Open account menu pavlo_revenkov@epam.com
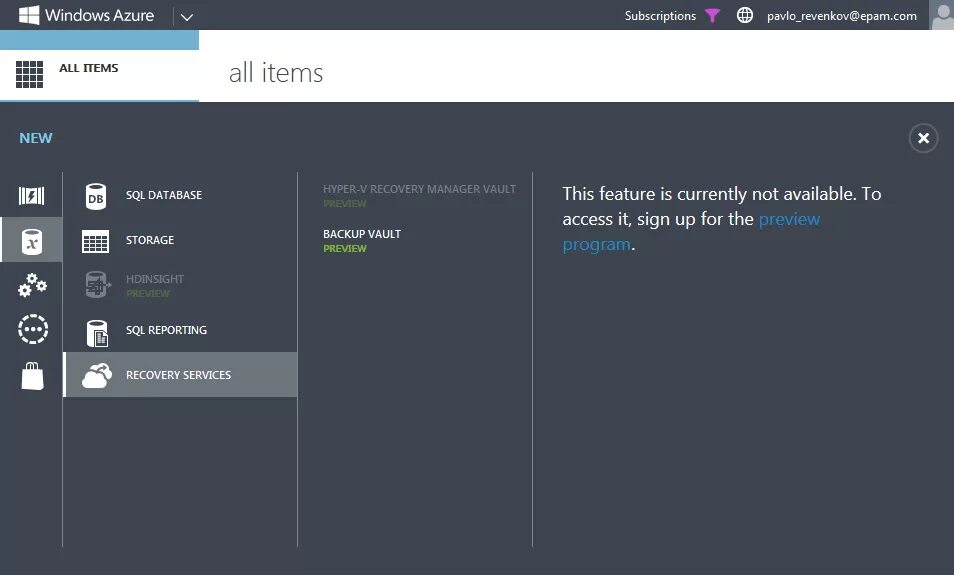954x575 pixels. pyautogui.click(x=841, y=16)
